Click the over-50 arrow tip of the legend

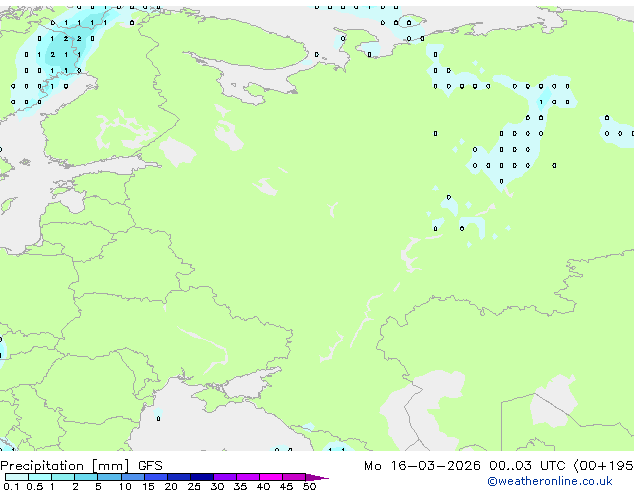(x=317, y=477)
